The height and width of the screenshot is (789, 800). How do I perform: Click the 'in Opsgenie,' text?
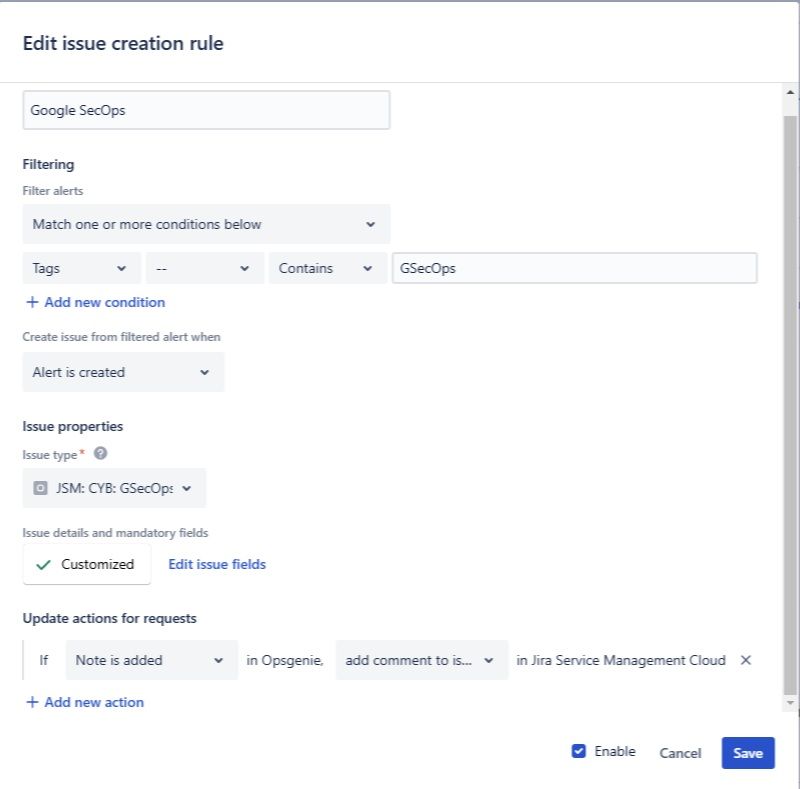(285, 660)
